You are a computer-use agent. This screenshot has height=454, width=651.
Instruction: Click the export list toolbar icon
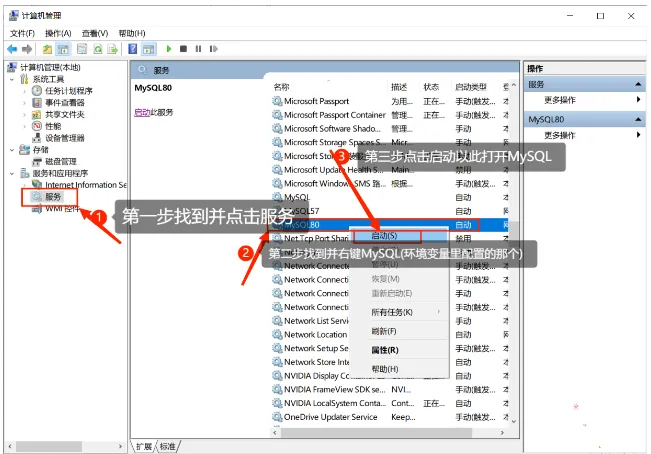click(x=113, y=49)
